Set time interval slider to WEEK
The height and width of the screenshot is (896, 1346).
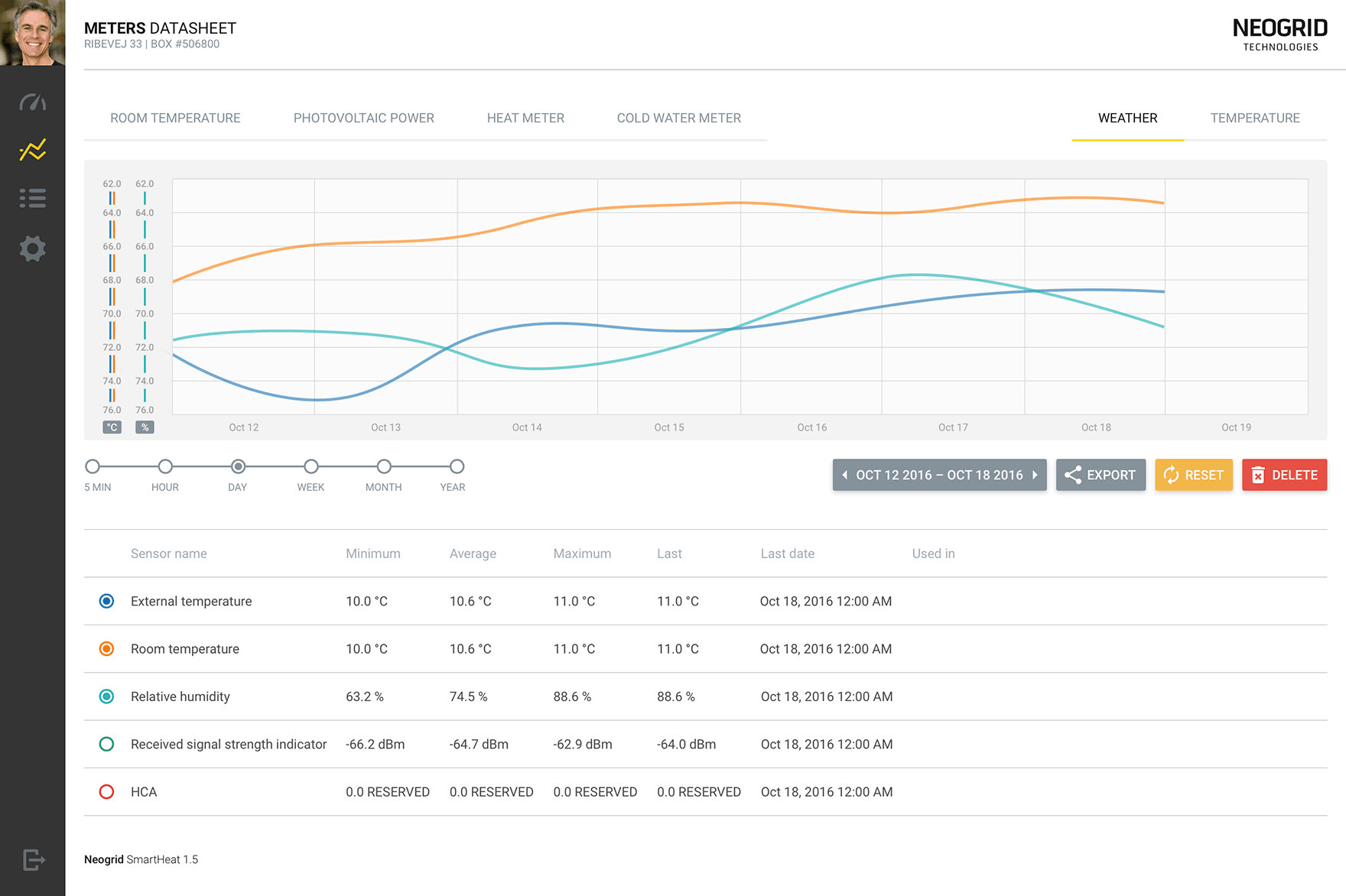pos(310,466)
